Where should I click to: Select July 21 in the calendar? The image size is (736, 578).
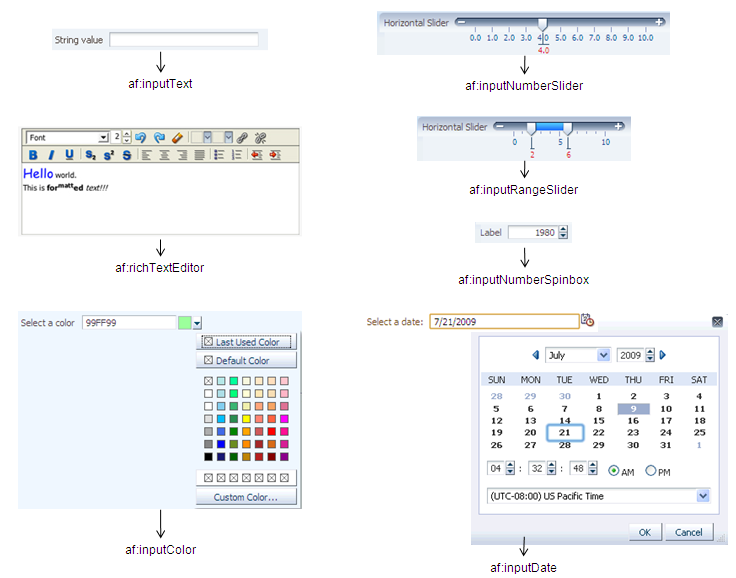pyautogui.click(x=565, y=432)
